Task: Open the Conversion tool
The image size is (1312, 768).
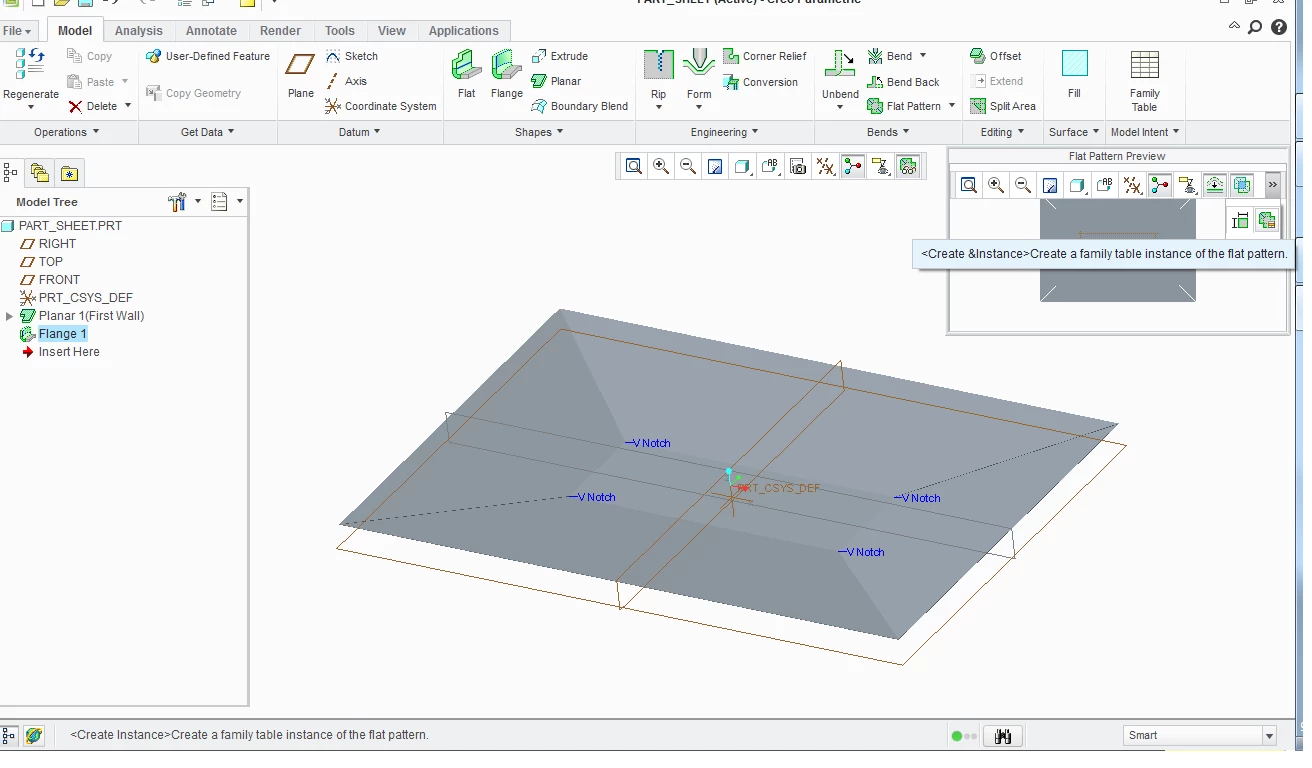Action: point(760,82)
